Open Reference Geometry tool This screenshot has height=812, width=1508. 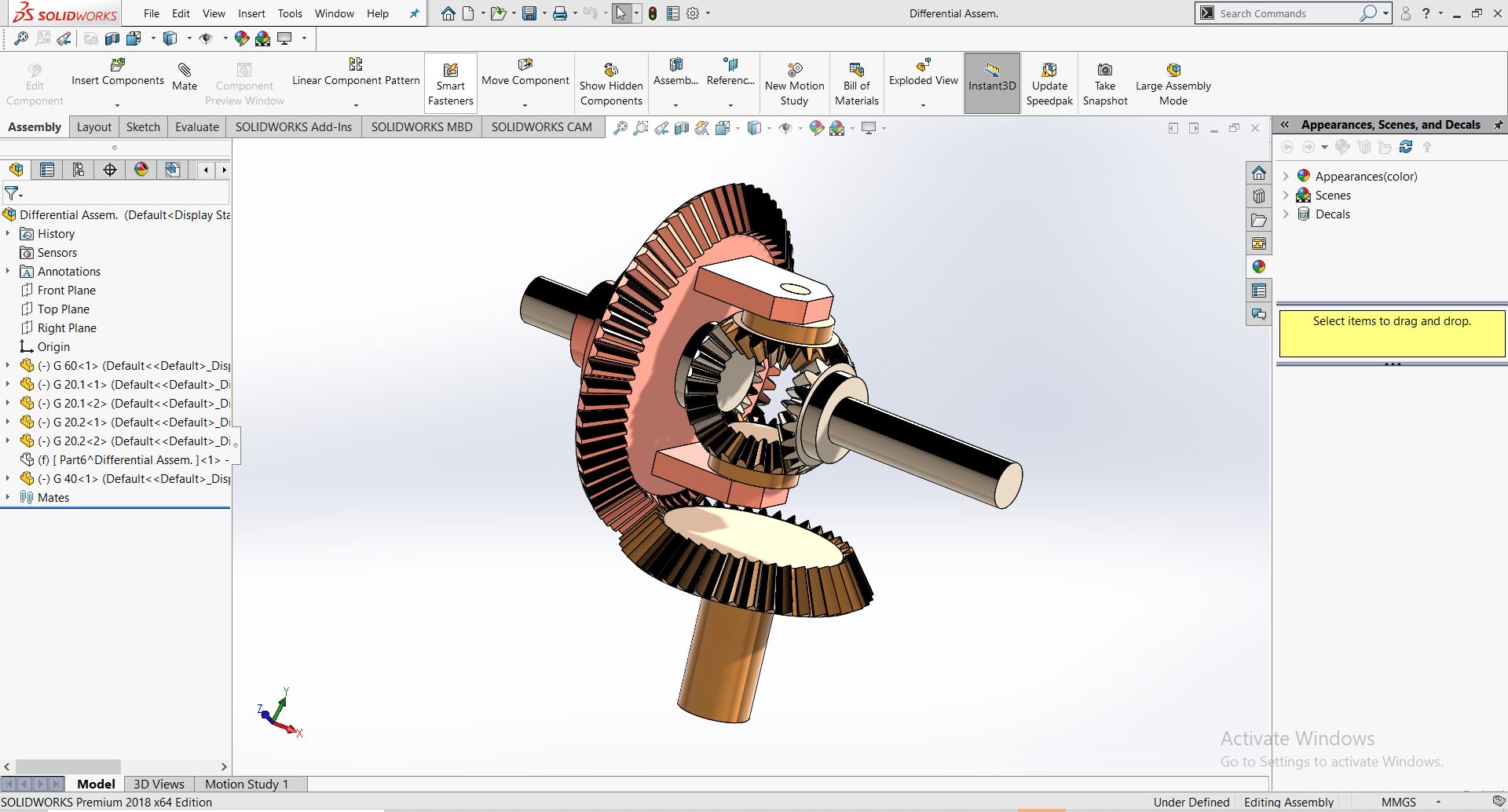point(730,72)
